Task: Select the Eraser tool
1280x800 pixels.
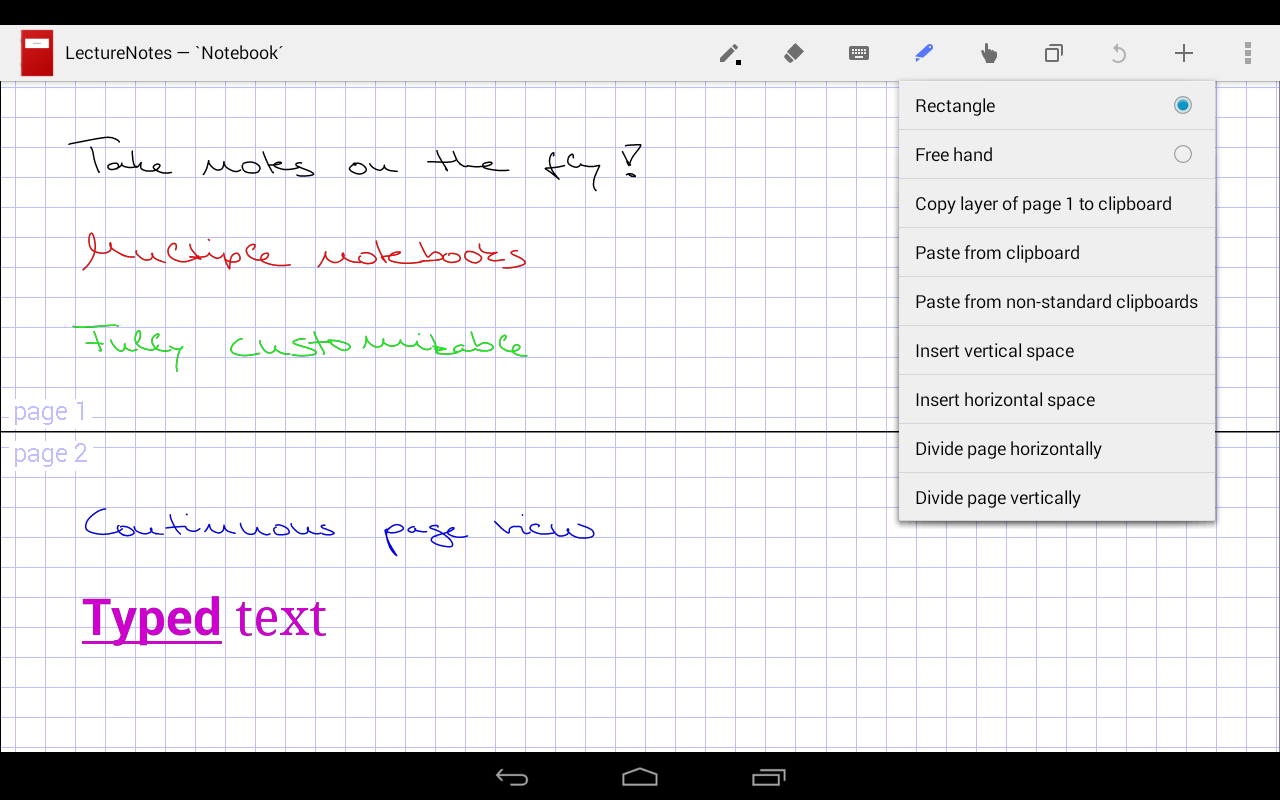Action: pos(793,53)
